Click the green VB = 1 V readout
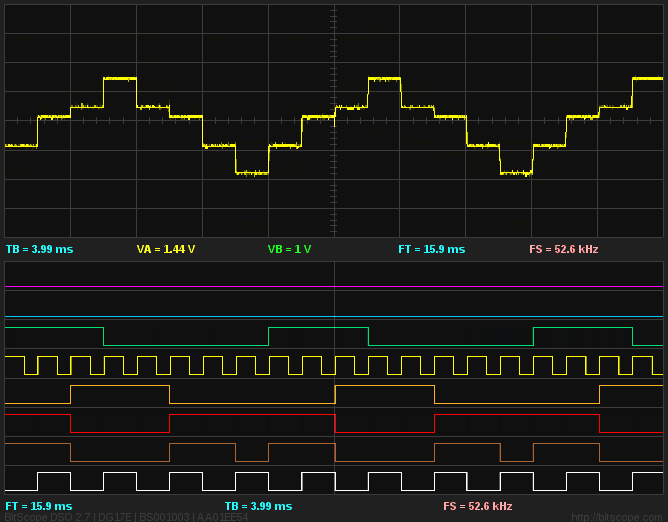668x522 pixels. click(289, 249)
